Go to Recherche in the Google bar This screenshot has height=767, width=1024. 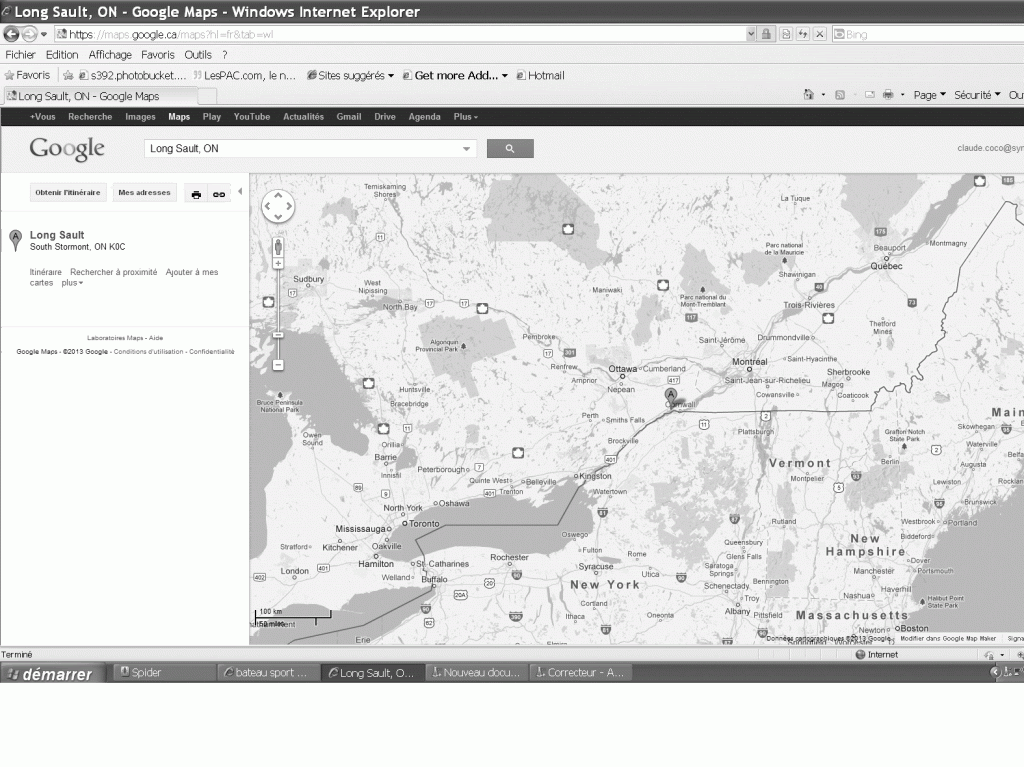pos(90,117)
